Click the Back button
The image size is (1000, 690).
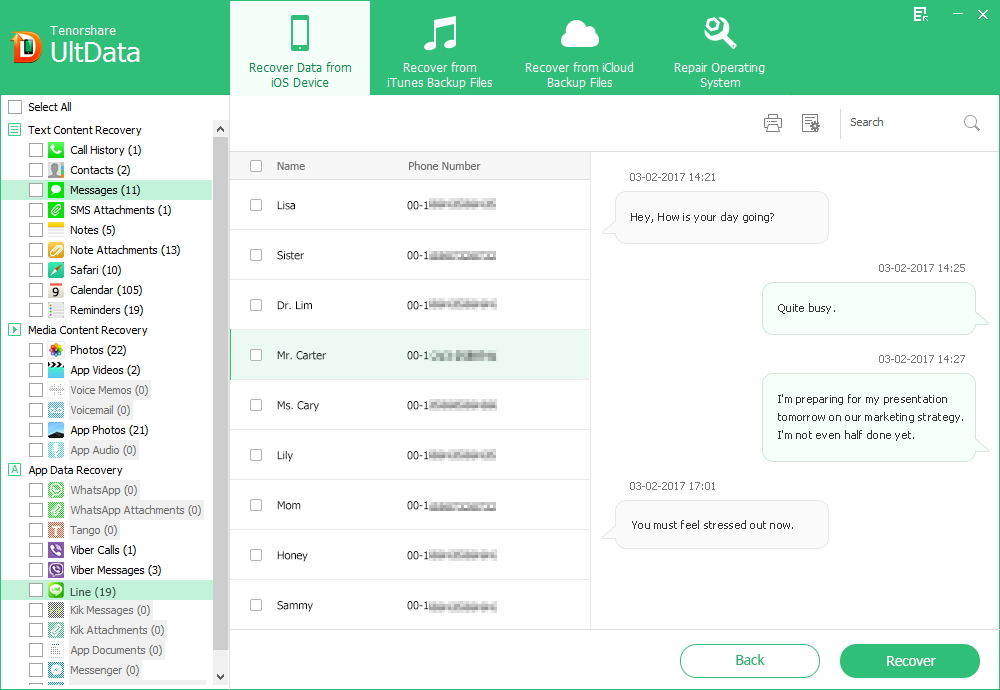749,661
